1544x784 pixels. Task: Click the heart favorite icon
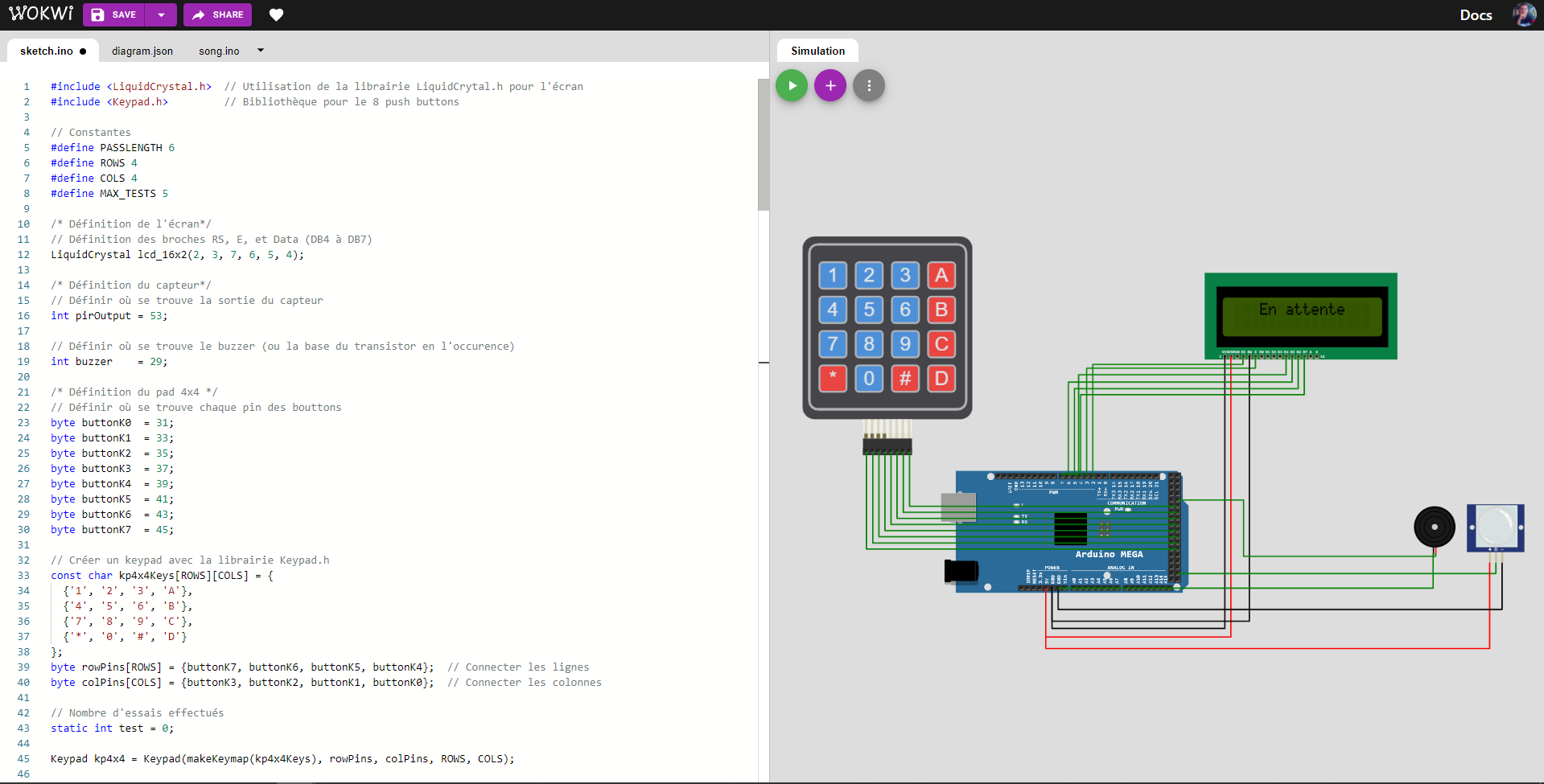click(x=276, y=14)
